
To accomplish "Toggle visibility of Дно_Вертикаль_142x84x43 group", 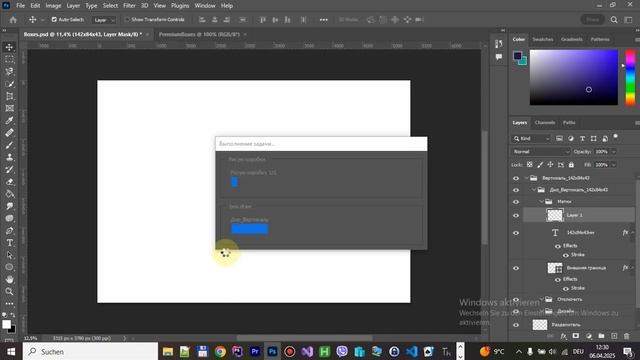I will click(516, 190).
